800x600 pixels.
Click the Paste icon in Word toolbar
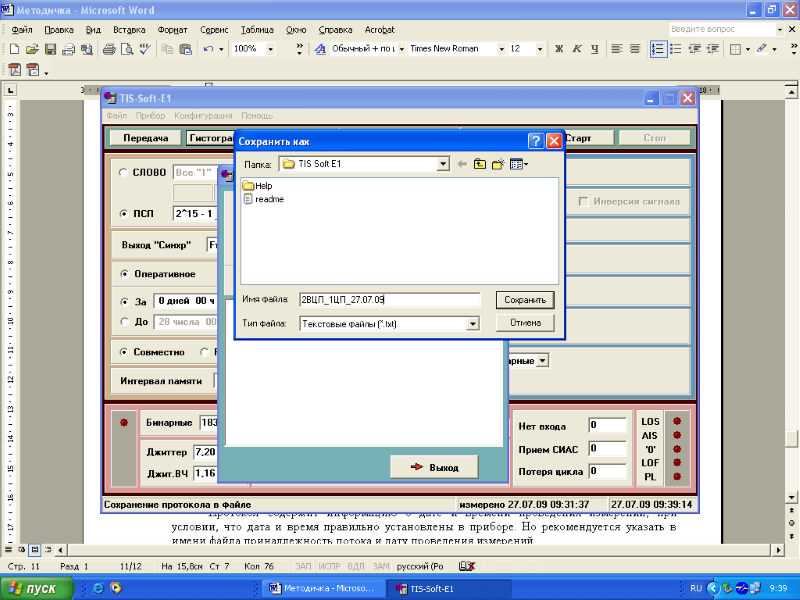(186, 49)
